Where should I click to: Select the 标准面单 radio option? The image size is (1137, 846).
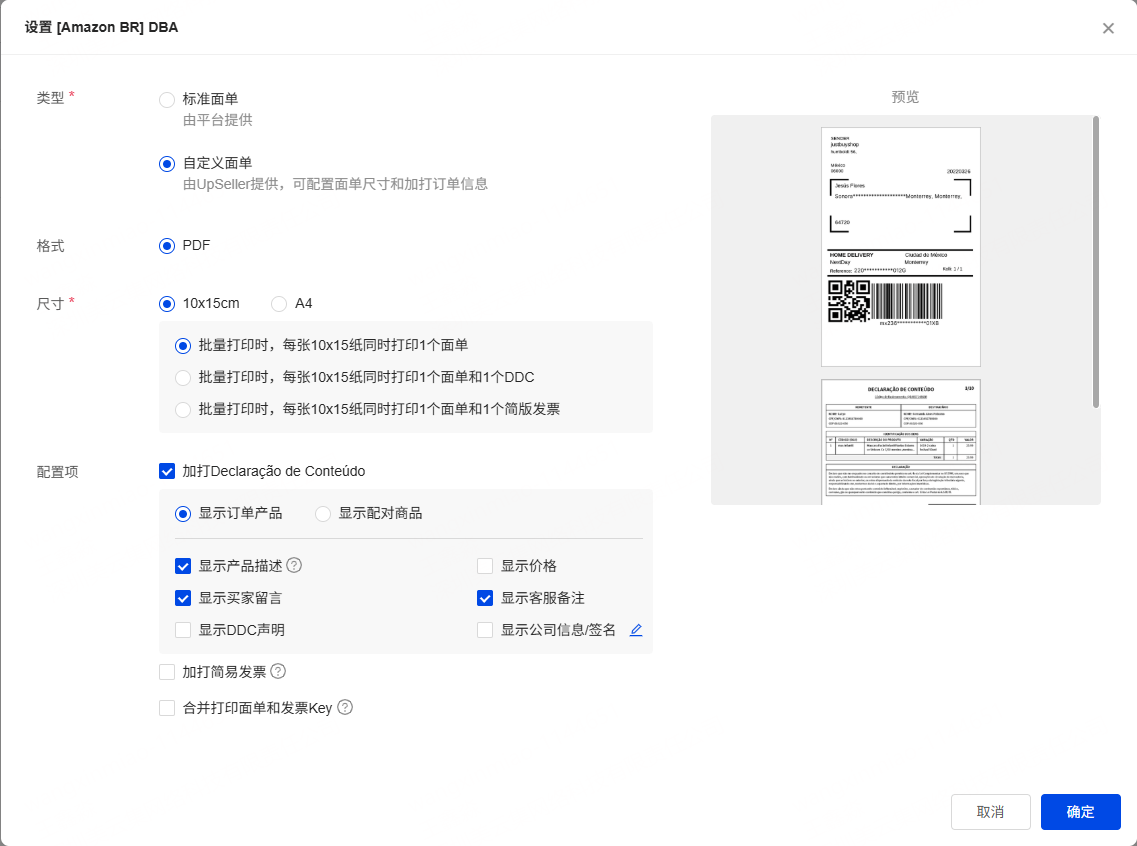(167, 99)
